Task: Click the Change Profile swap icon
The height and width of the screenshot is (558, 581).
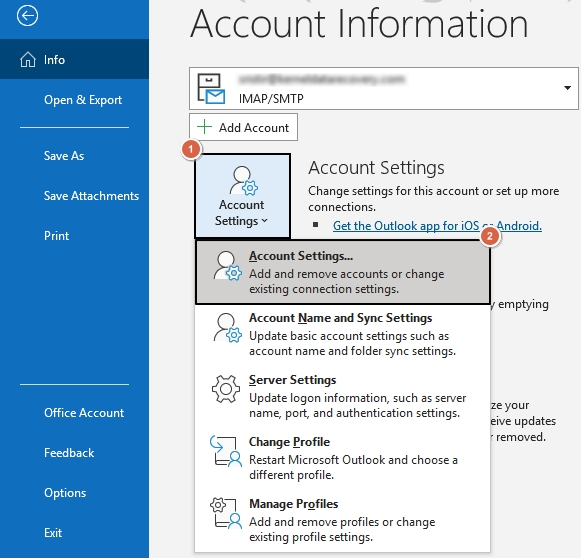Action: click(226, 451)
